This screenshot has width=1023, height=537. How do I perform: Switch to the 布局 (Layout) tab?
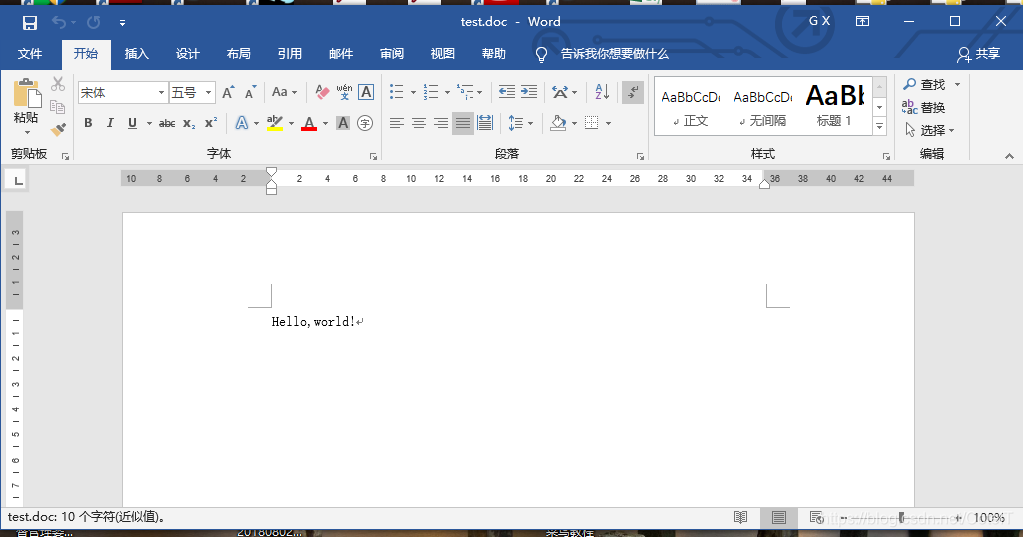pos(238,54)
